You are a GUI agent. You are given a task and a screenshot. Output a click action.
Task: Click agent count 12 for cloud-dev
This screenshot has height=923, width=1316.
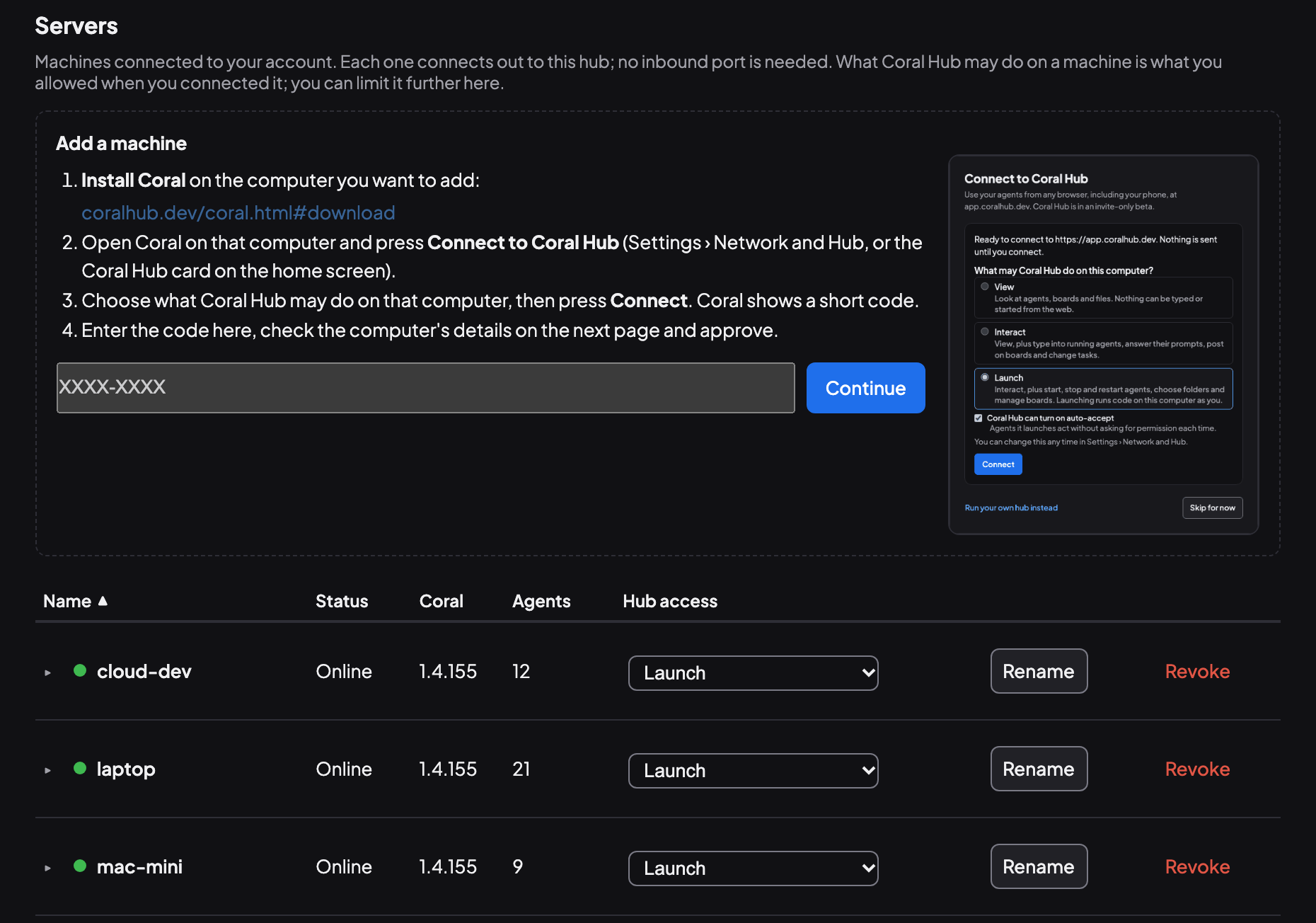coord(521,671)
